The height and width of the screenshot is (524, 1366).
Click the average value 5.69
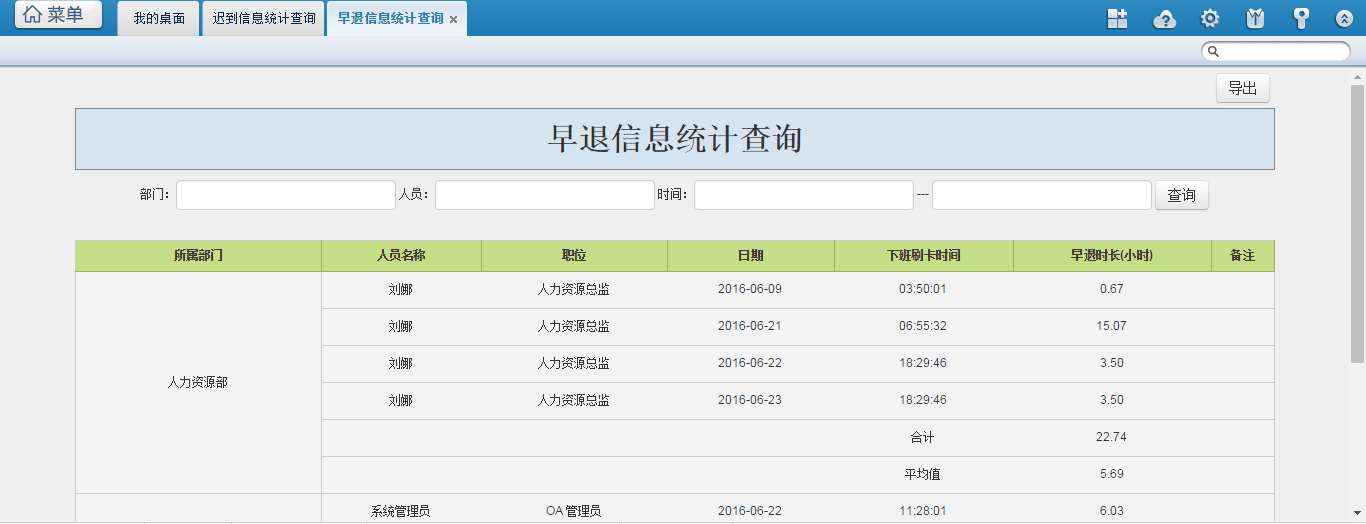(x=1112, y=474)
